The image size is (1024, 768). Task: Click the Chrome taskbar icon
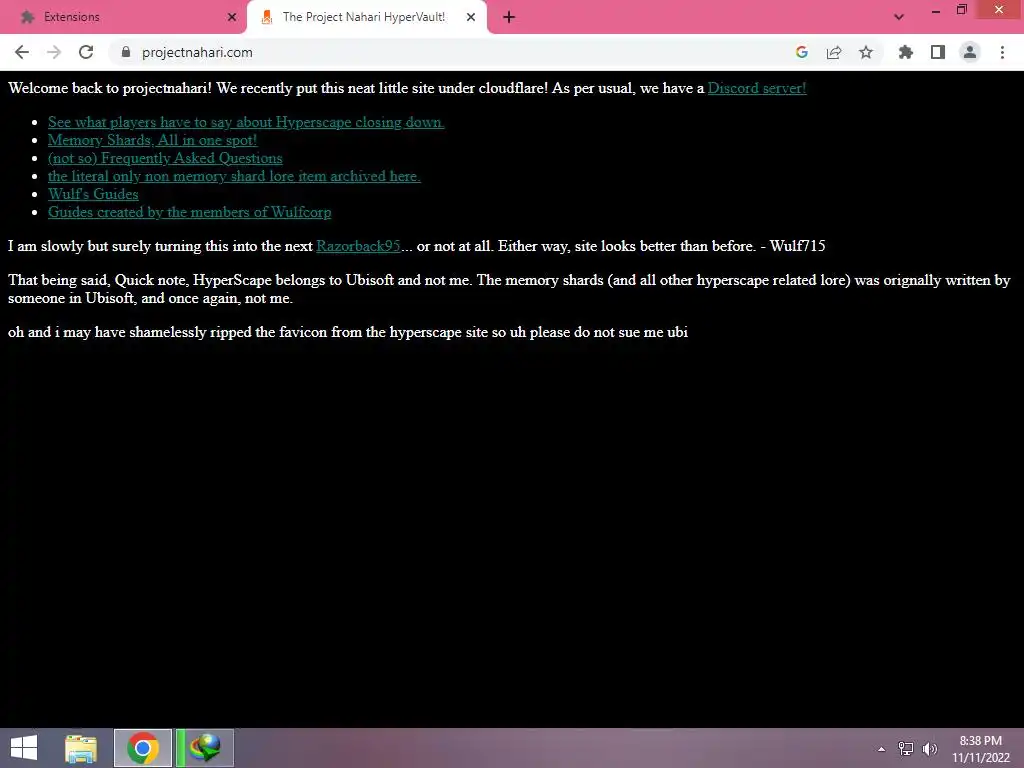[143, 748]
